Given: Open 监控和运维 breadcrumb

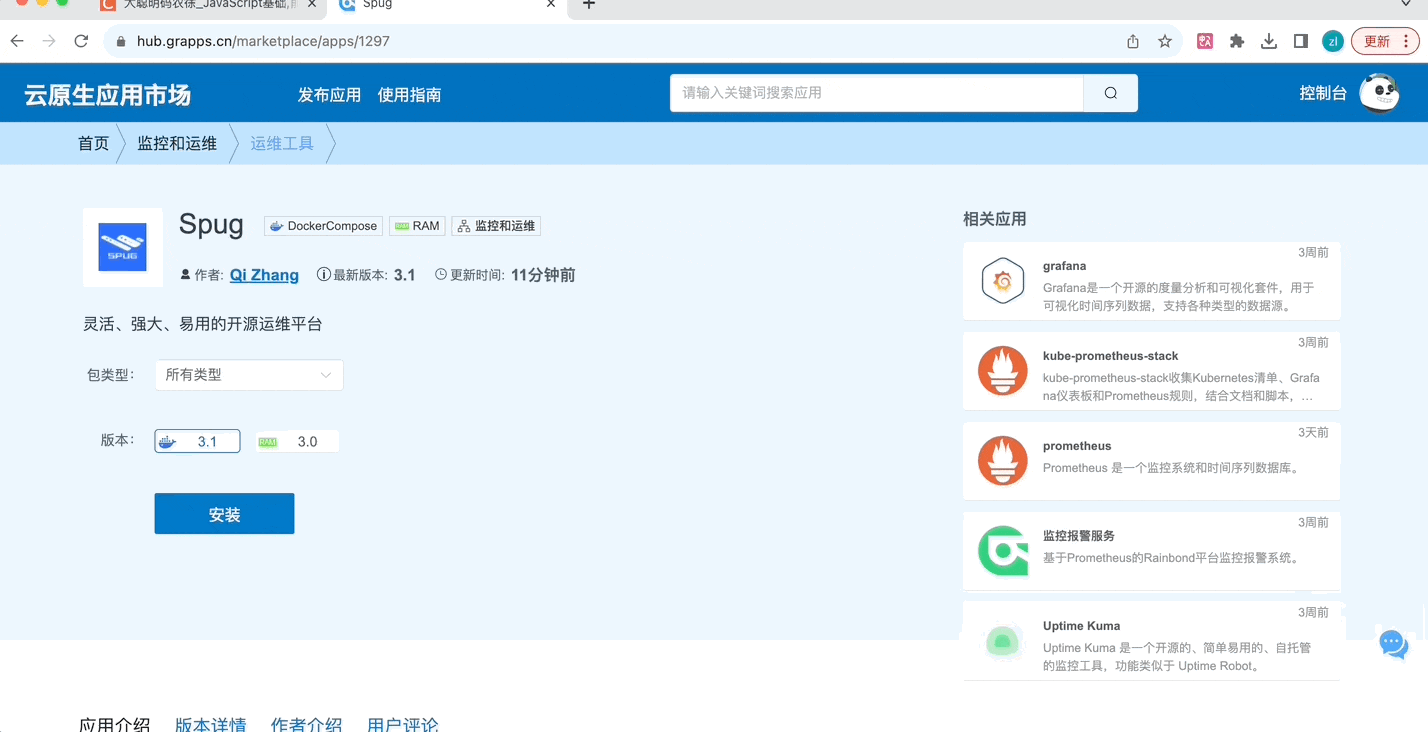Looking at the screenshot, I should click(177, 143).
